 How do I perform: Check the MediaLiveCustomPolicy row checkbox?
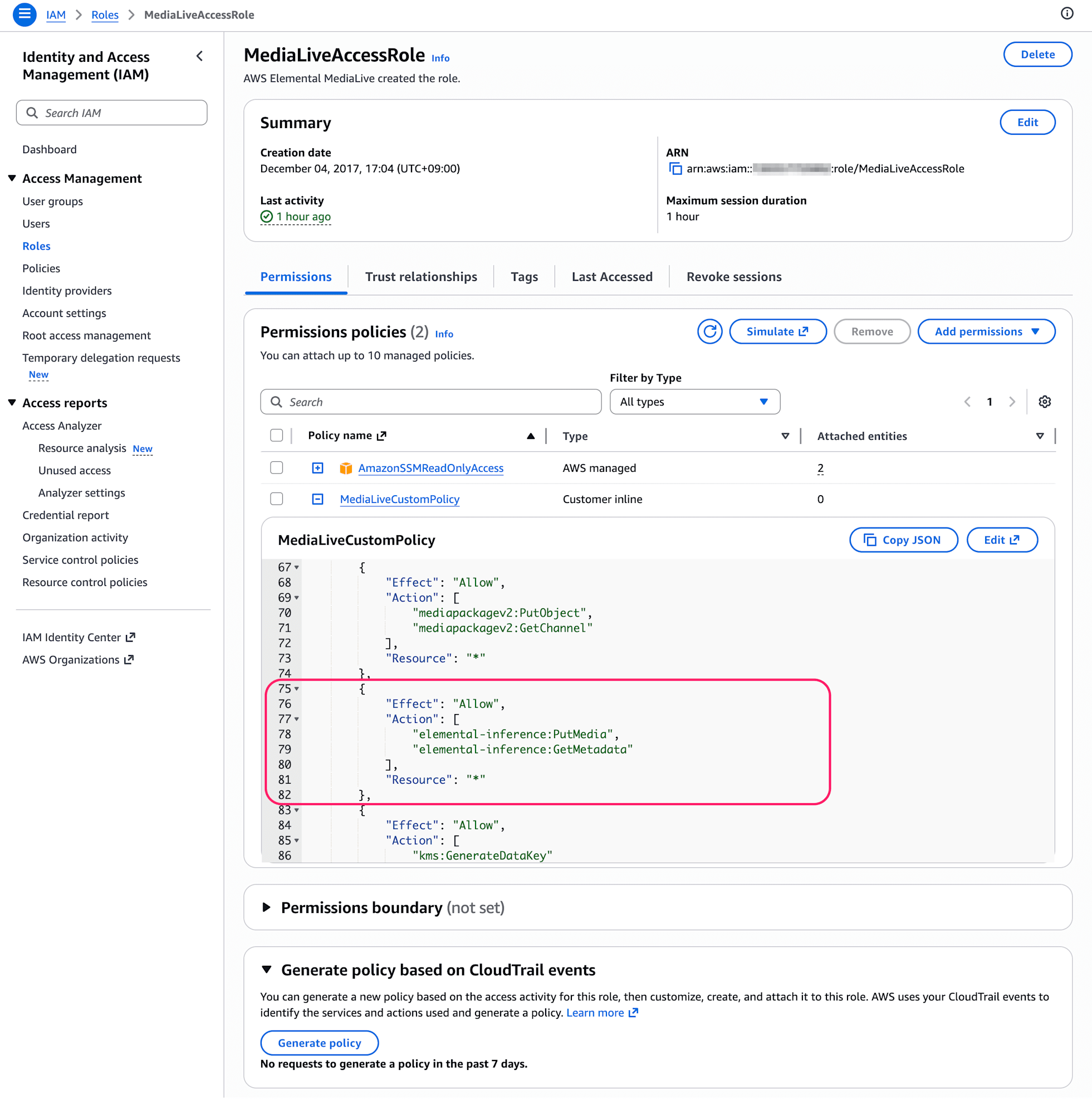[276, 499]
